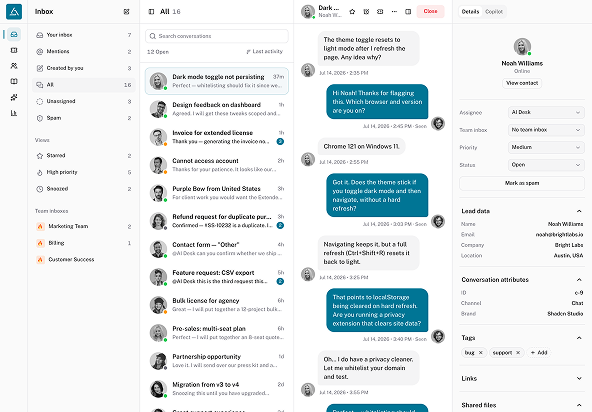The width and height of the screenshot is (592, 412).
Task: Open the Inbox section in the left rail
Action: pyautogui.click(x=14, y=34)
